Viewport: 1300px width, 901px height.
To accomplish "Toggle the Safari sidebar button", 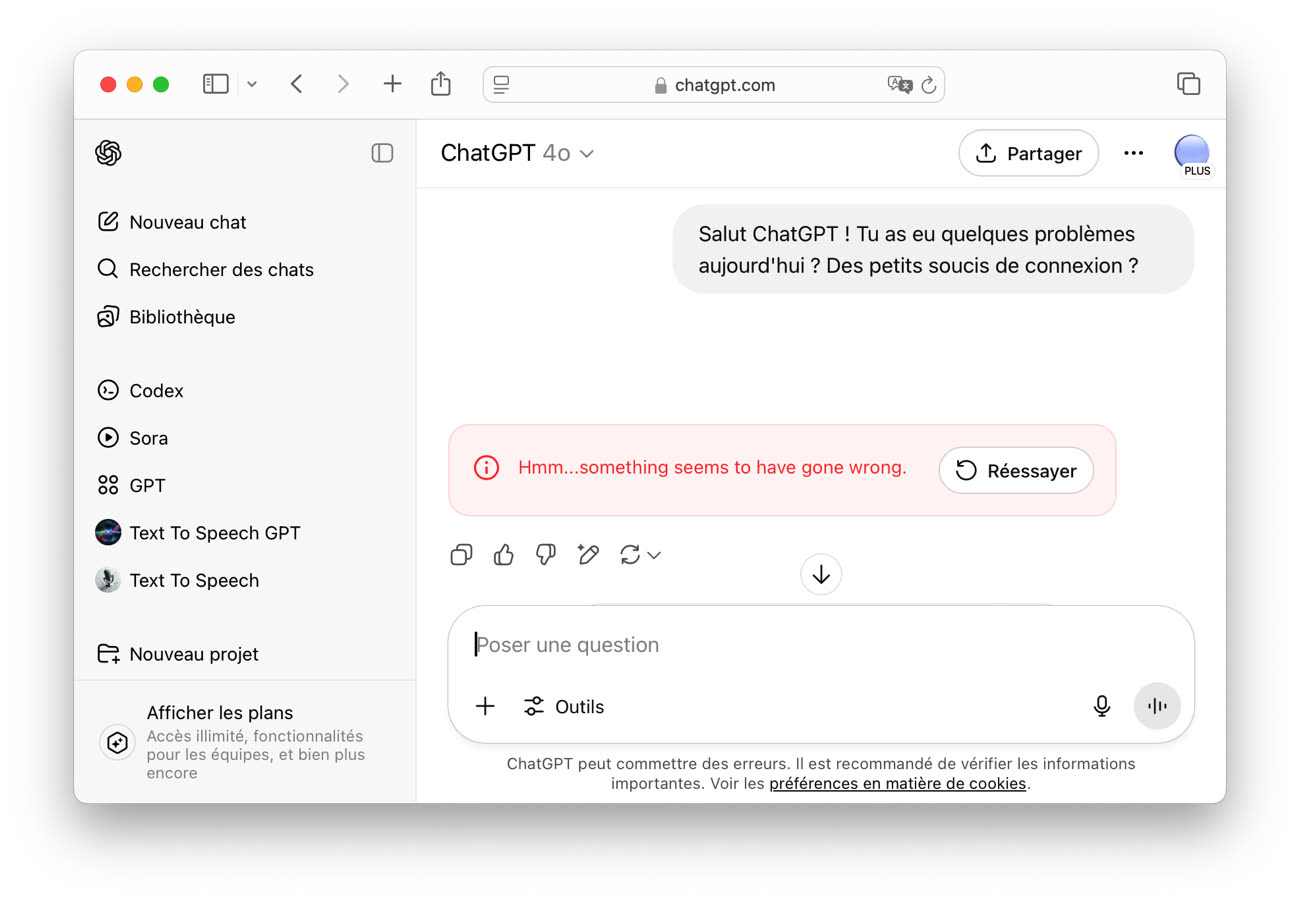I will coord(216,84).
